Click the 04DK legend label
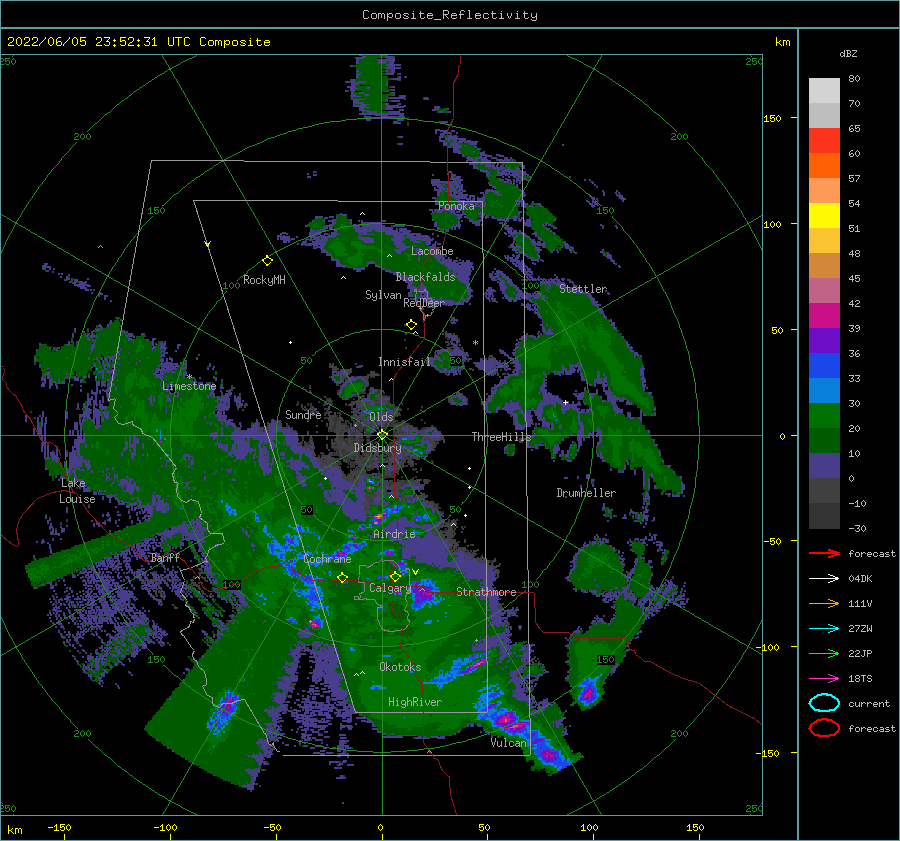900x841 pixels. tap(860, 579)
